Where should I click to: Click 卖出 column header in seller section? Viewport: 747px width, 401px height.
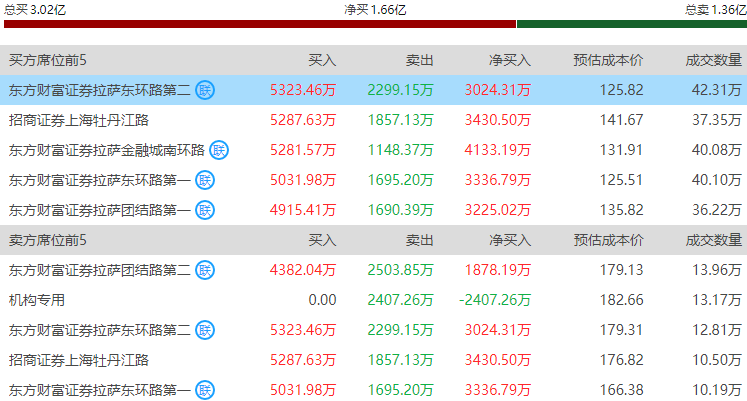click(x=419, y=240)
